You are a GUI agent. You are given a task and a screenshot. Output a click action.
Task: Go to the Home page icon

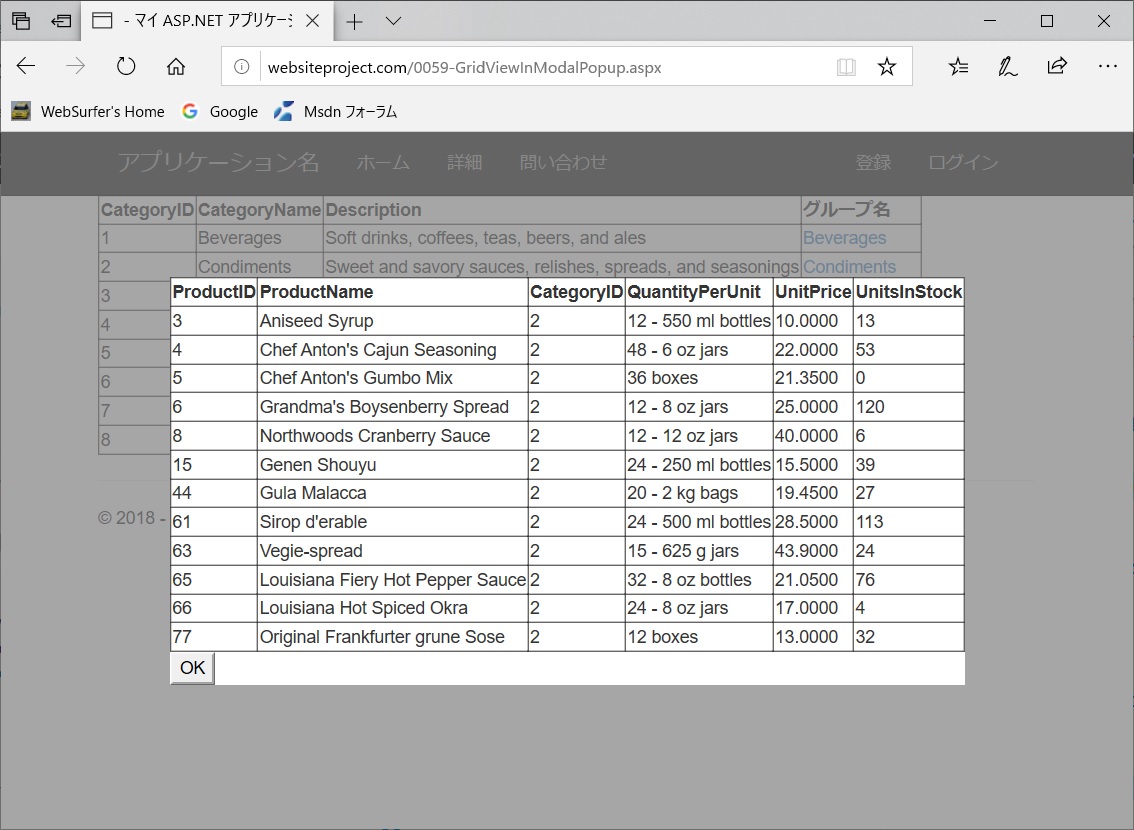click(x=176, y=67)
